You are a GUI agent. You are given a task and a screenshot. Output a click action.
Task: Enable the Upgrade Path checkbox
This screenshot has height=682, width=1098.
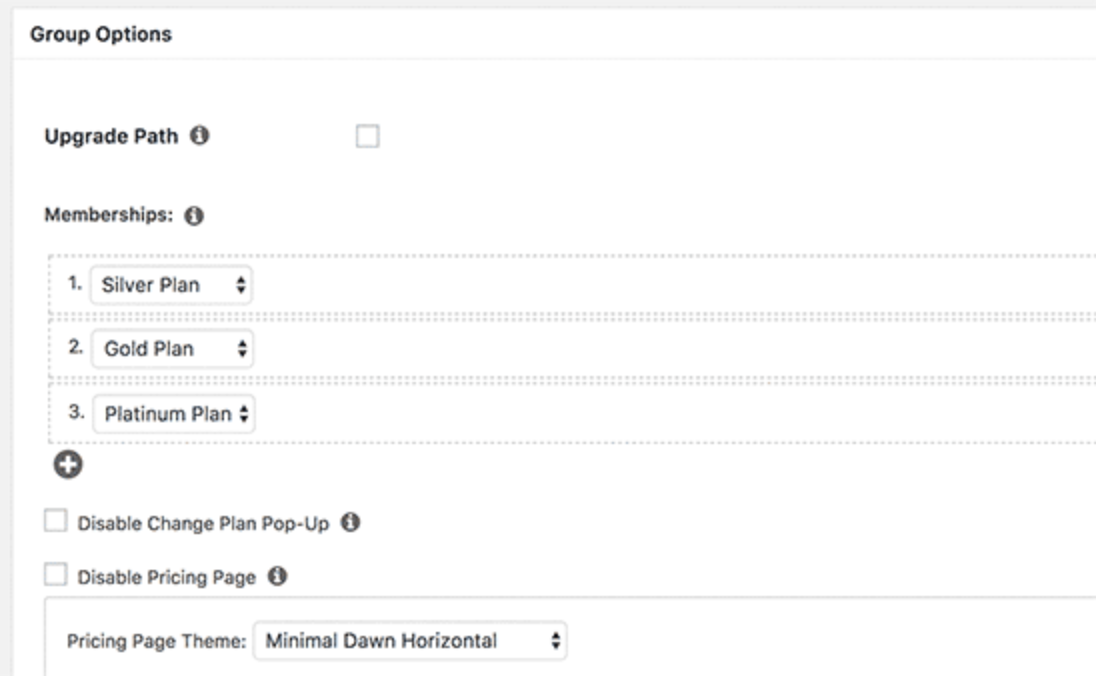point(367,137)
